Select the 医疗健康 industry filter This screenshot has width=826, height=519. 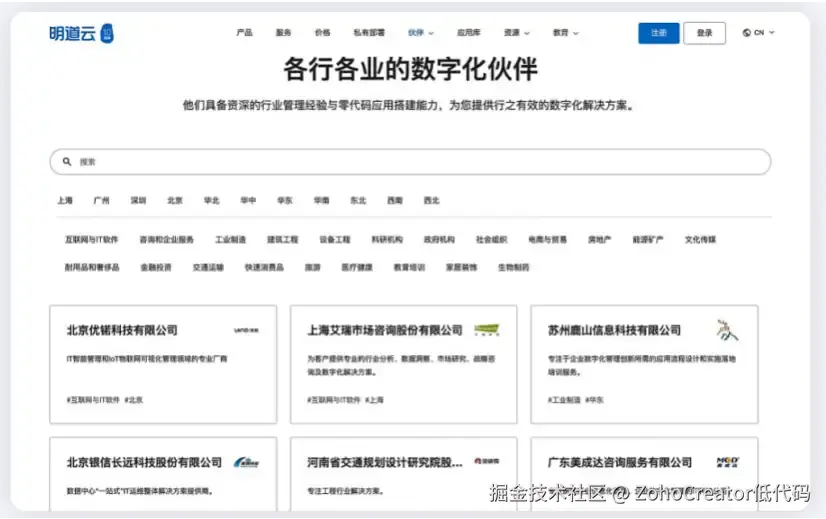click(x=357, y=268)
